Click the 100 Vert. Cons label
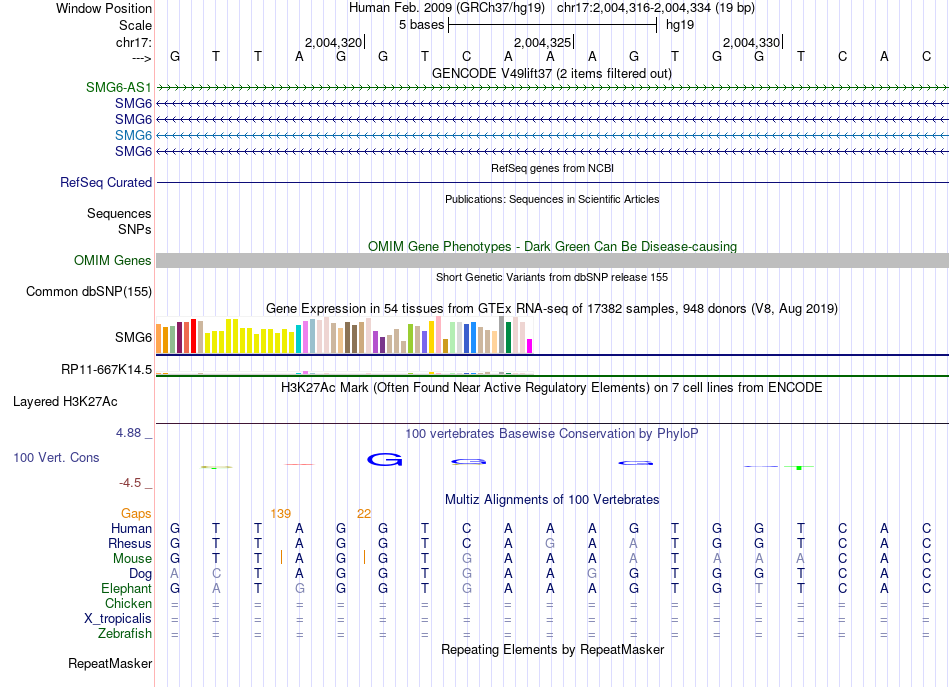This screenshot has height=687, width=950. click(56, 457)
